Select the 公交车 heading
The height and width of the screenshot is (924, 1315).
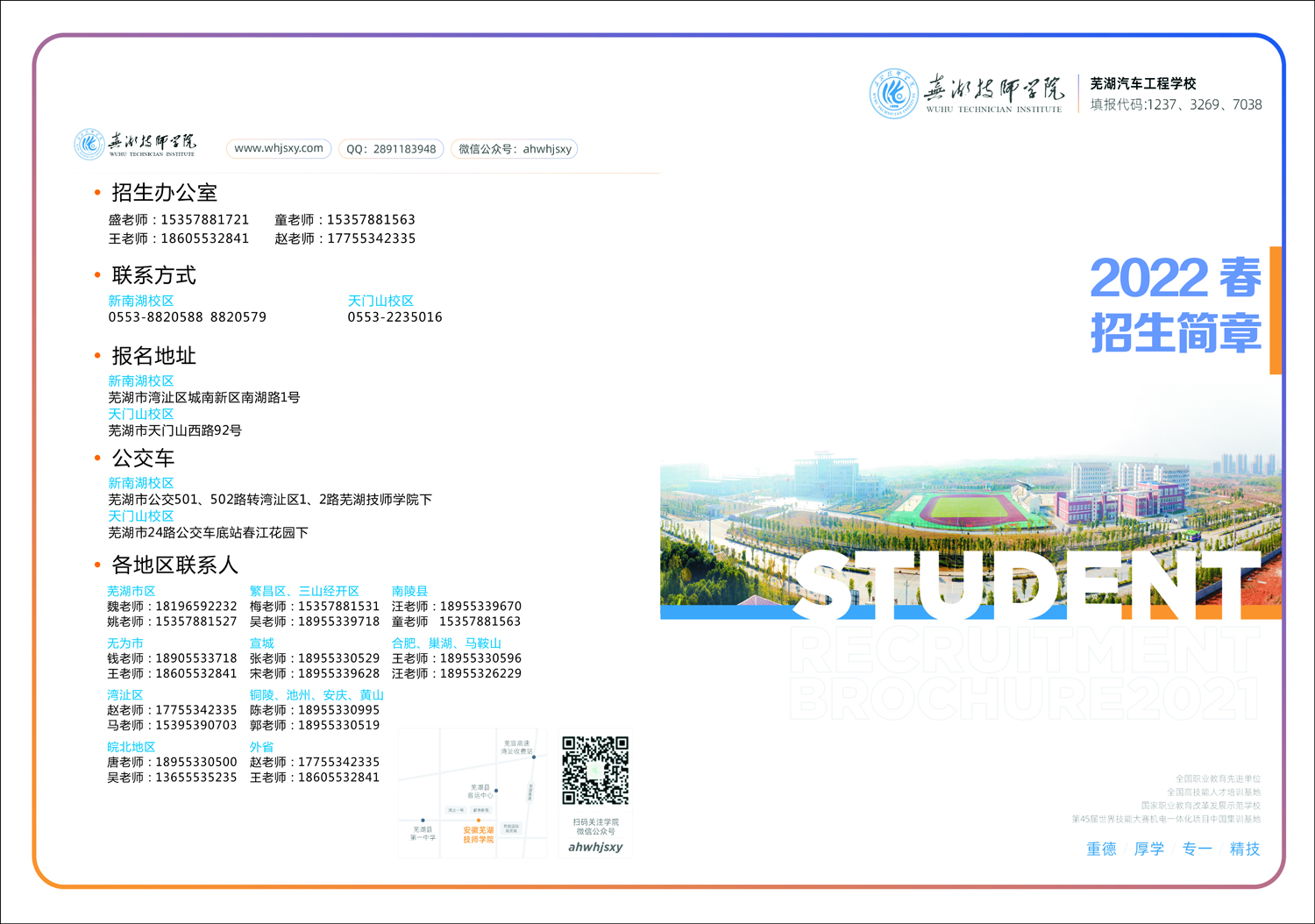point(143,458)
